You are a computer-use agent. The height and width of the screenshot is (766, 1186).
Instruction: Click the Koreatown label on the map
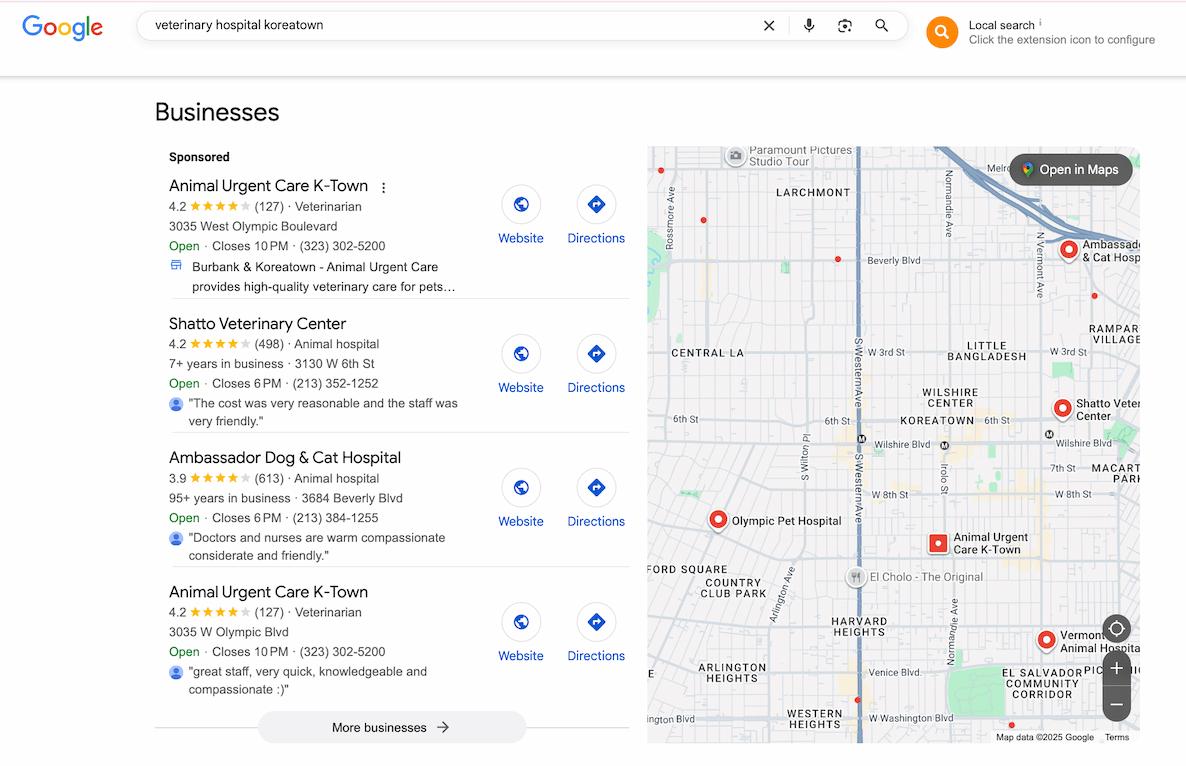(936, 420)
